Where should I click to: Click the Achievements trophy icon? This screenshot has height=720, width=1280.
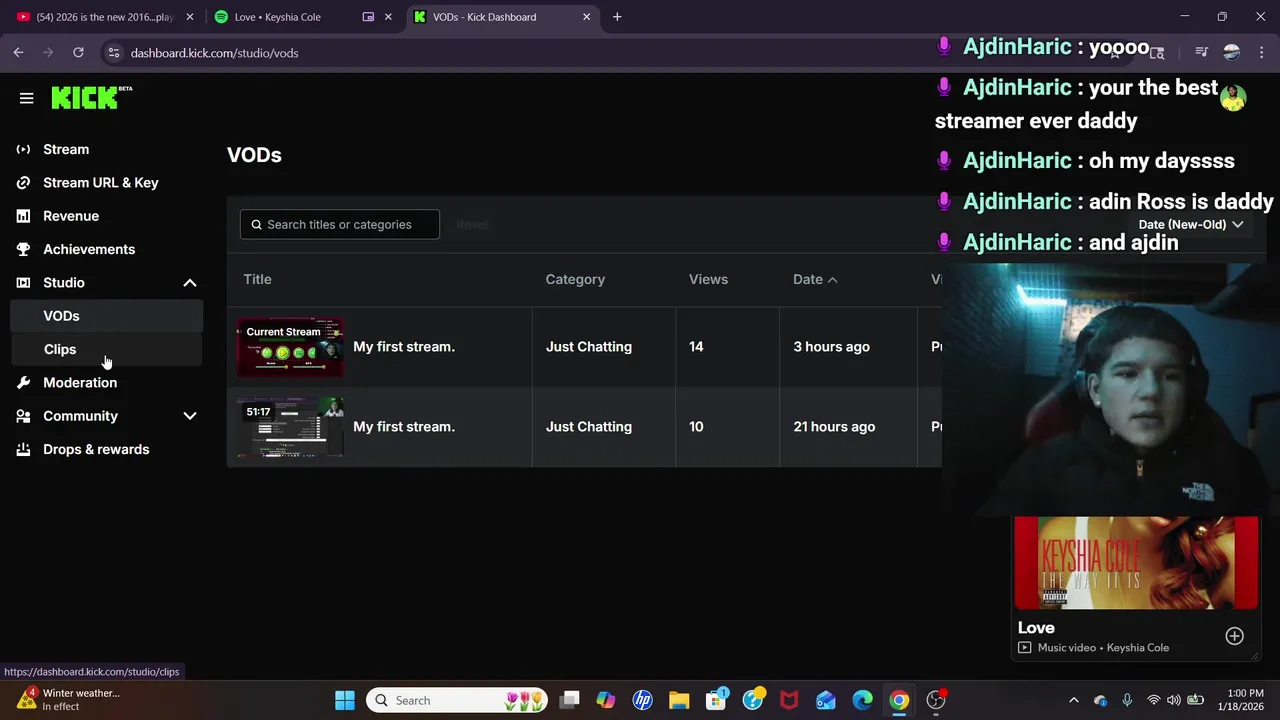pyautogui.click(x=23, y=249)
